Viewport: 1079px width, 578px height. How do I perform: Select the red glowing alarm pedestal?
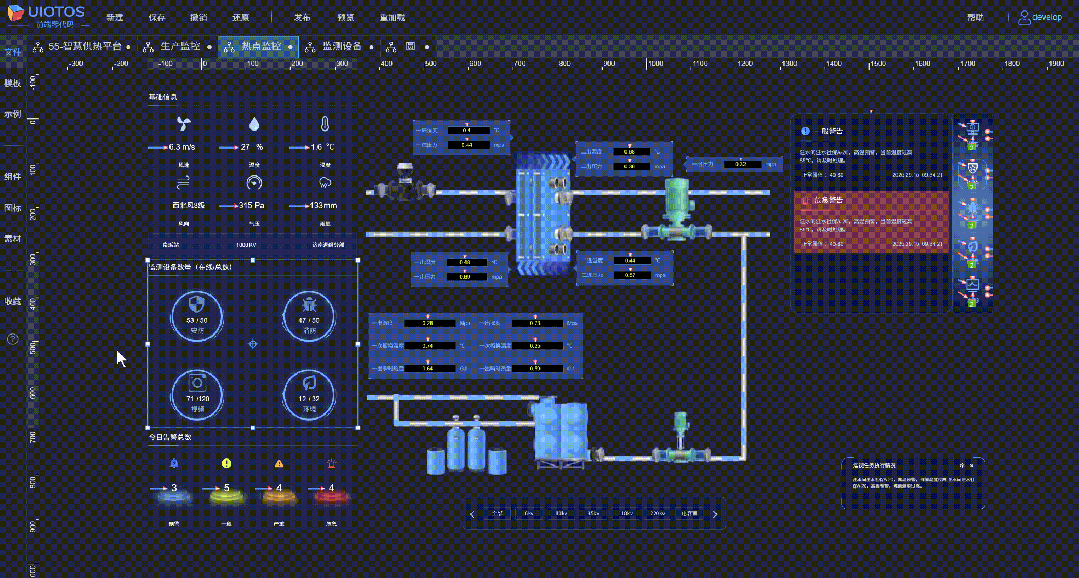(332, 497)
